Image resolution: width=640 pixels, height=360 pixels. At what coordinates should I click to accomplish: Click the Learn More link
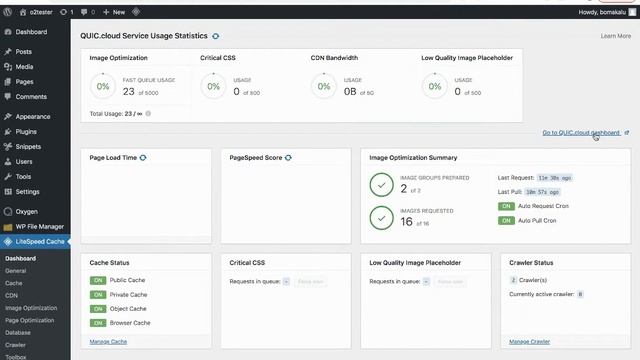(616, 36)
